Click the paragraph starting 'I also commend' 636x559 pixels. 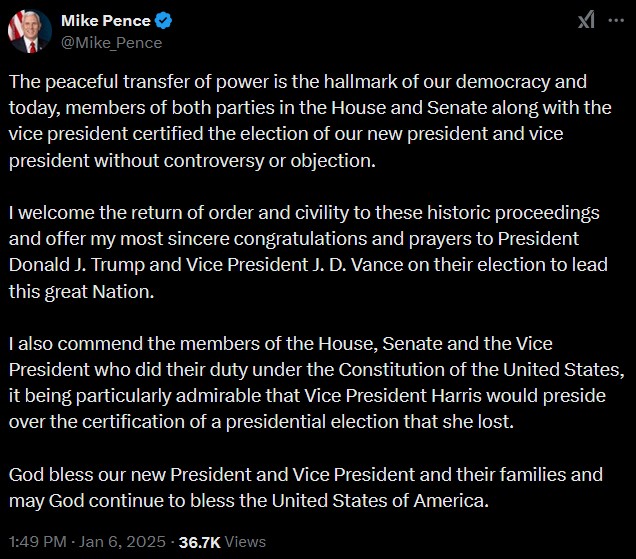(x=316, y=383)
